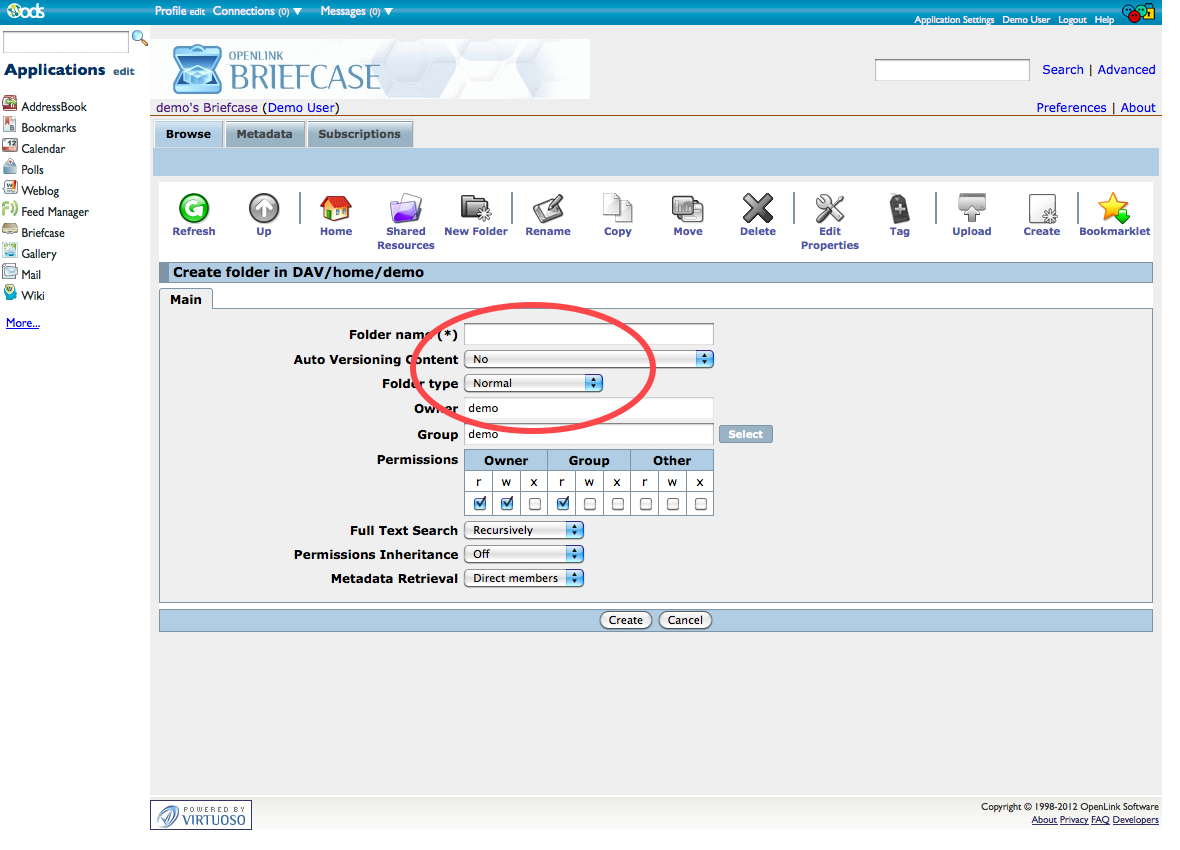Open the Permissions Inheritance dropdown
Image resolution: width=1180 pixels, height=850 pixels.
pyautogui.click(x=524, y=554)
